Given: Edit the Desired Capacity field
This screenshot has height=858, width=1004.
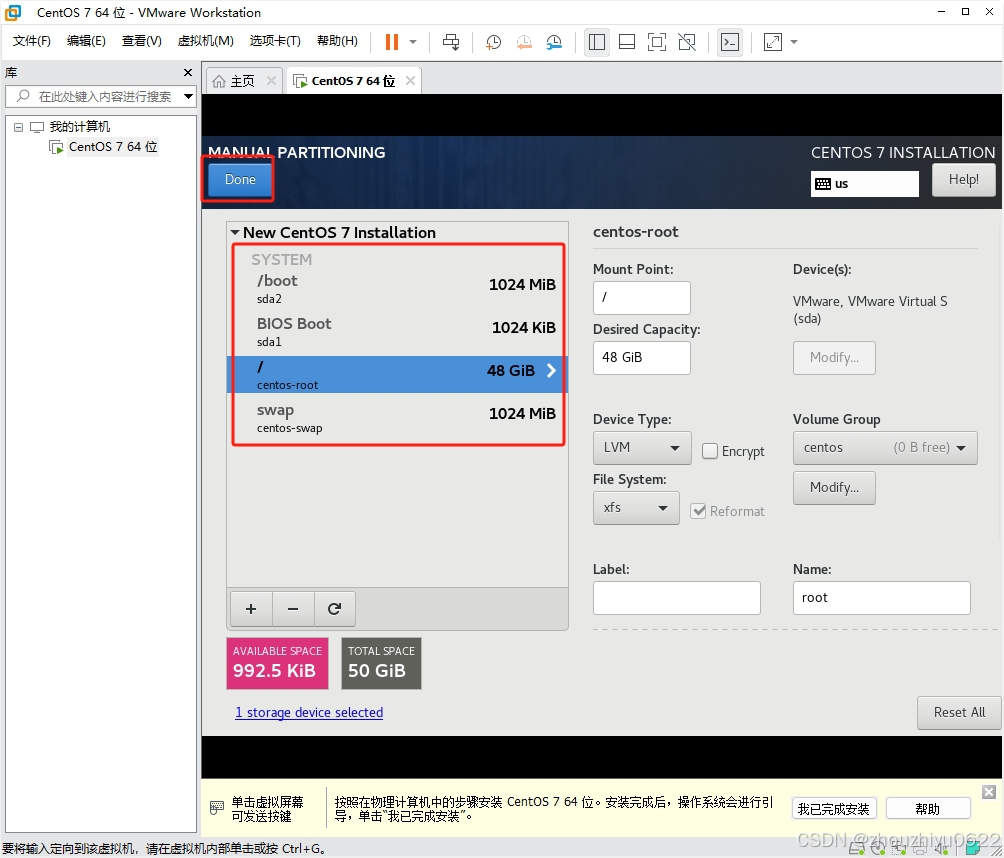Looking at the screenshot, I should pyautogui.click(x=642, y=357).
